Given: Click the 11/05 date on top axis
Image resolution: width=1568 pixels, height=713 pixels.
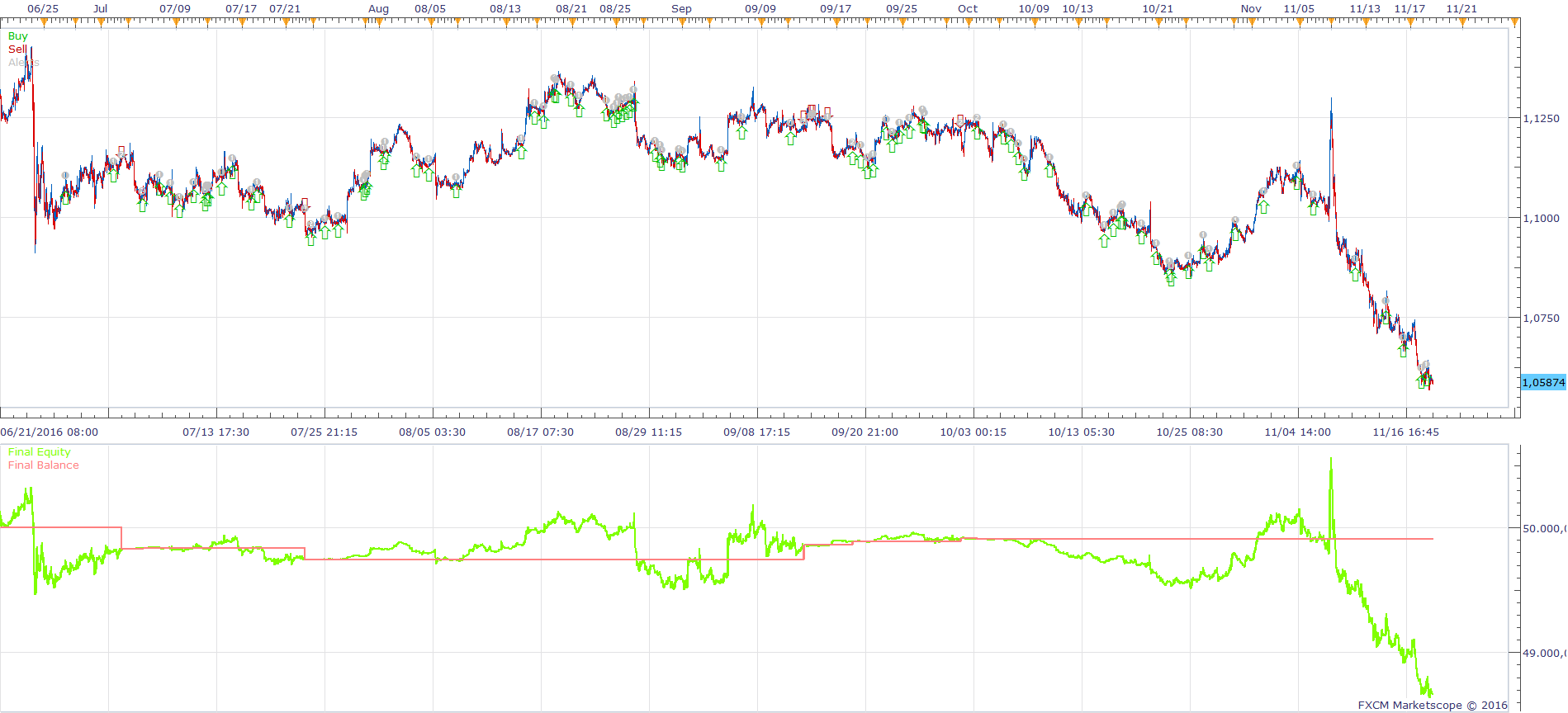Looking at the screenshot, I should pyautogui.click(x=1299, y=9).
